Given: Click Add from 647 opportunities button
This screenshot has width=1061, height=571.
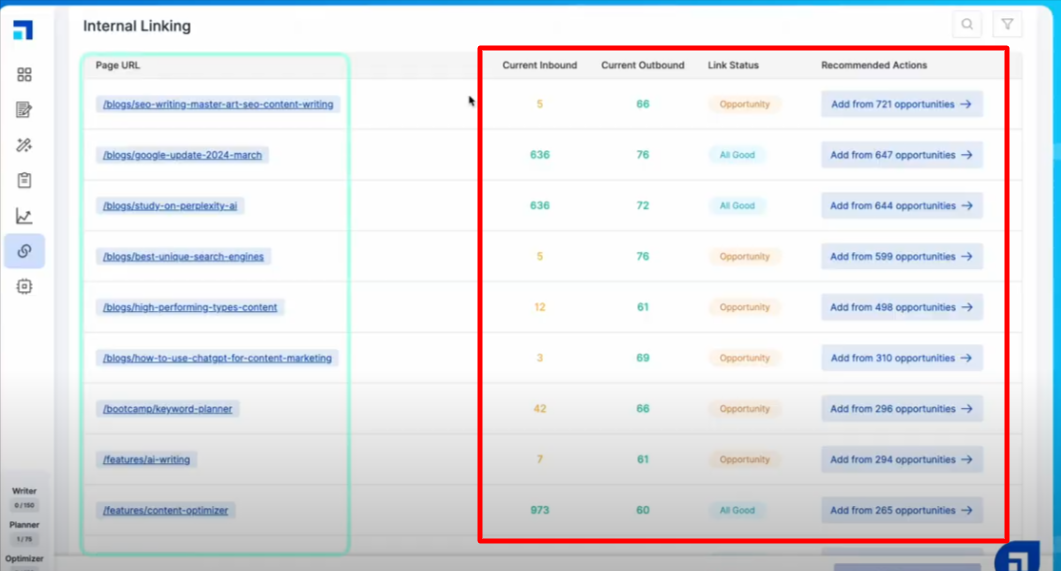Looking at the screenshot, I should (901, 155).
